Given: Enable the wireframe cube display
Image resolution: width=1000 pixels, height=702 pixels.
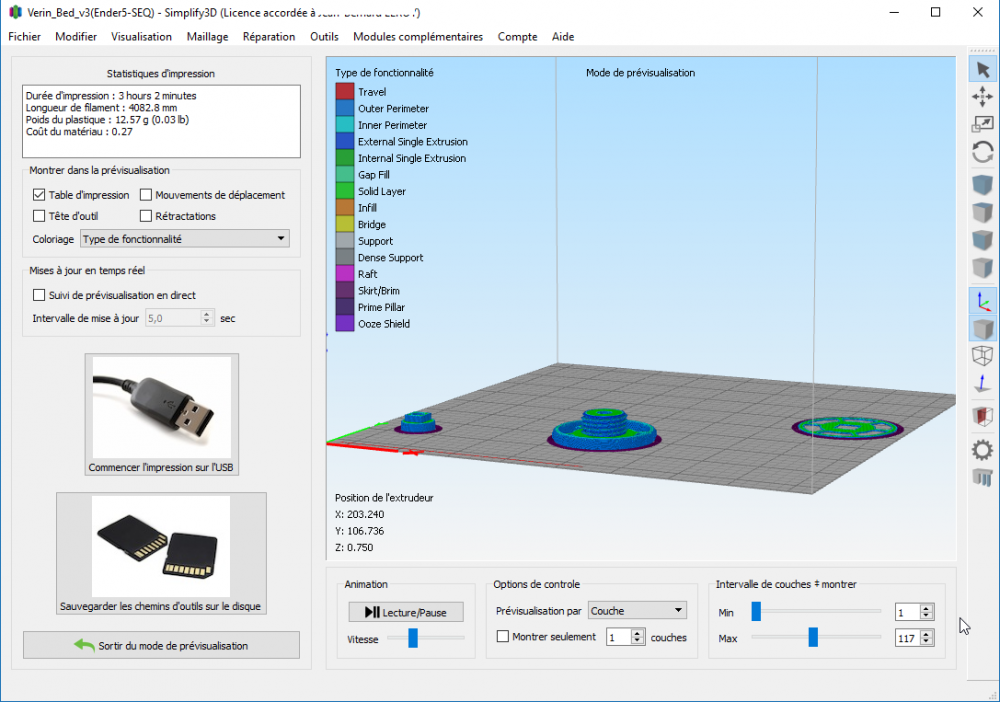Looking at the screenshot, I should click(x=983, y=356).
